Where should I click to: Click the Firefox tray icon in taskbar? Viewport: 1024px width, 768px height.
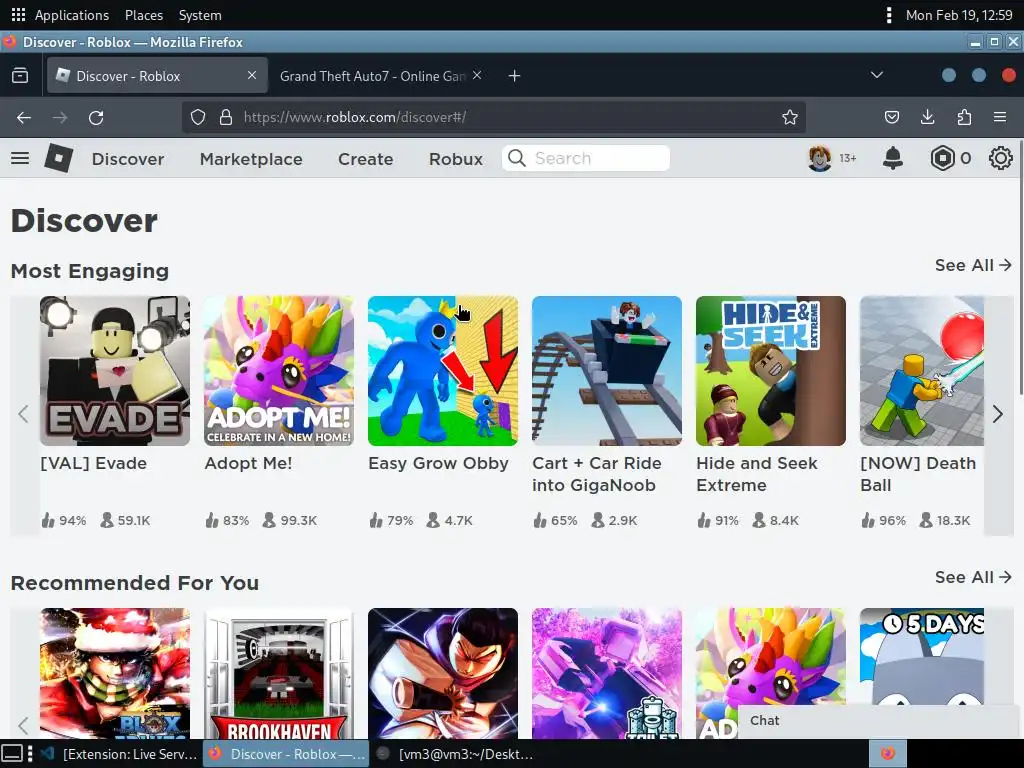pos(888,754)
